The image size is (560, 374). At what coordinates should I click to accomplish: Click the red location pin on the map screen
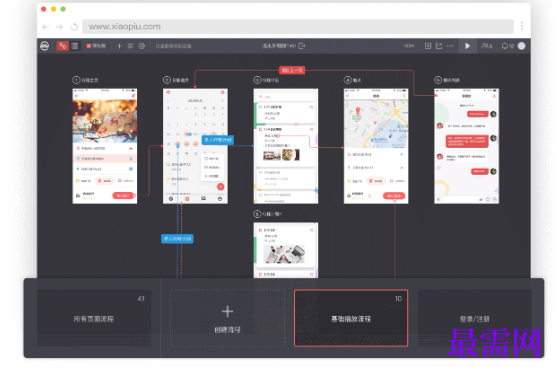click(x=358, y=111)
